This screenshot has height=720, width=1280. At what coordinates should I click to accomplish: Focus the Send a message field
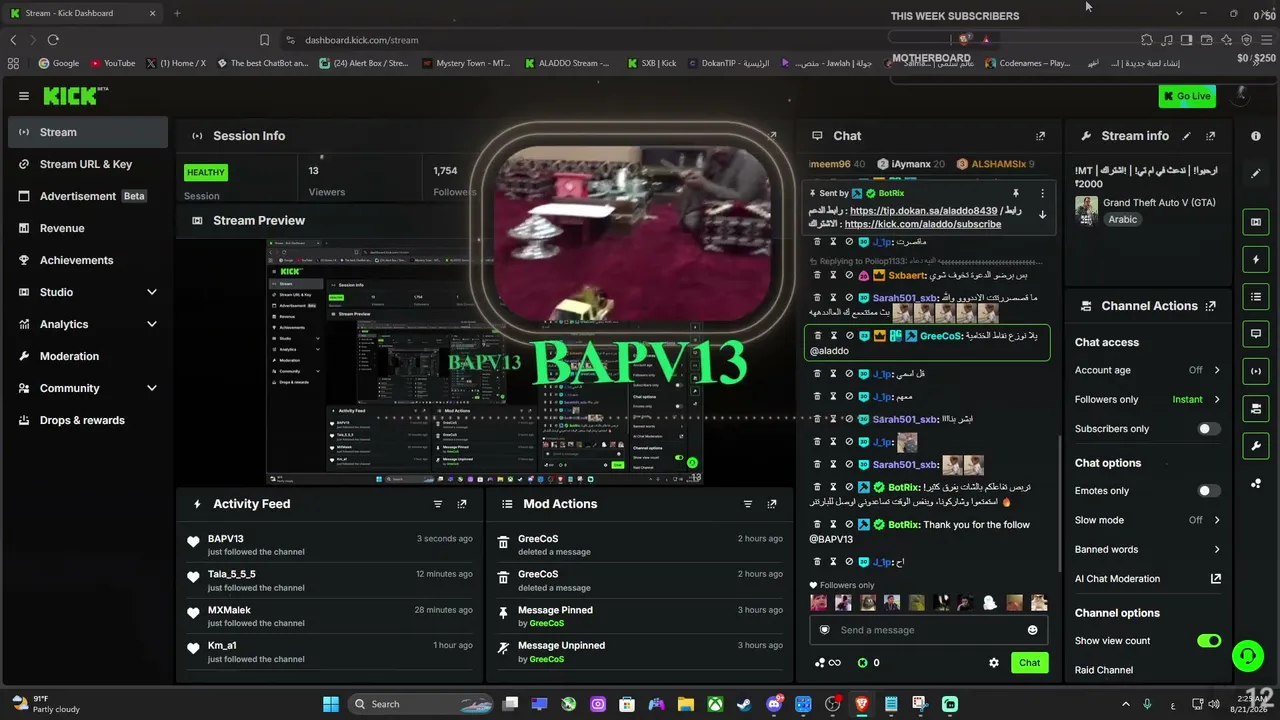[928, 630]
